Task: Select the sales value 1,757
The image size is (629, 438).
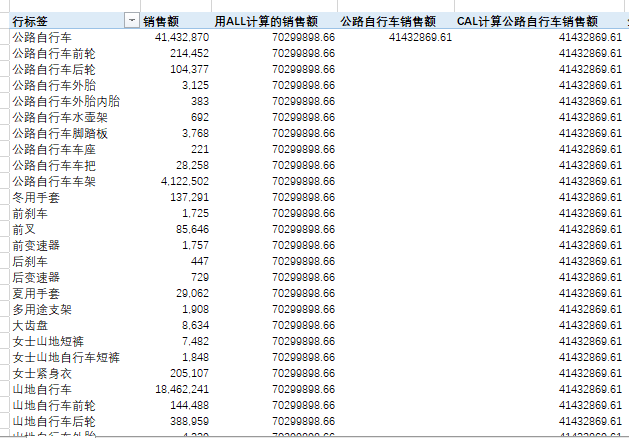Action: point(195,245)
